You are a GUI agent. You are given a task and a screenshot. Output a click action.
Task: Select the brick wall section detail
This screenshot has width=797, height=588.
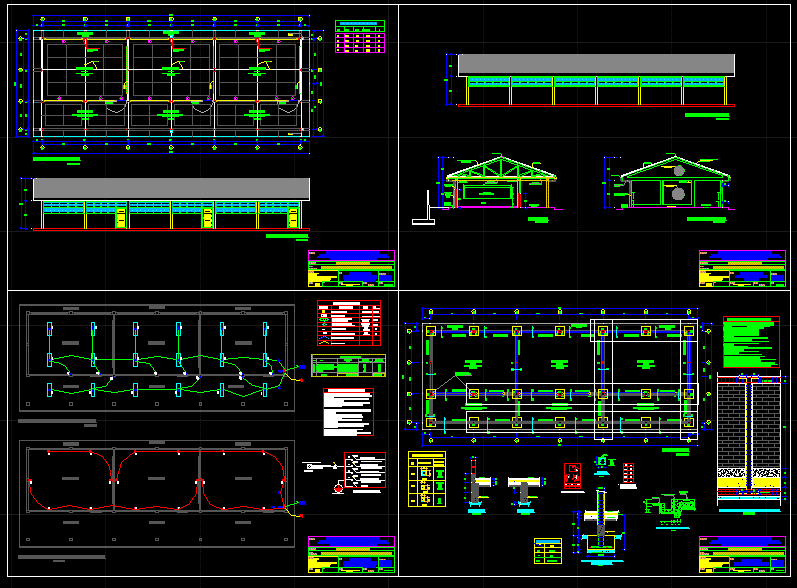pyautogui.click(x=749, y=440)
